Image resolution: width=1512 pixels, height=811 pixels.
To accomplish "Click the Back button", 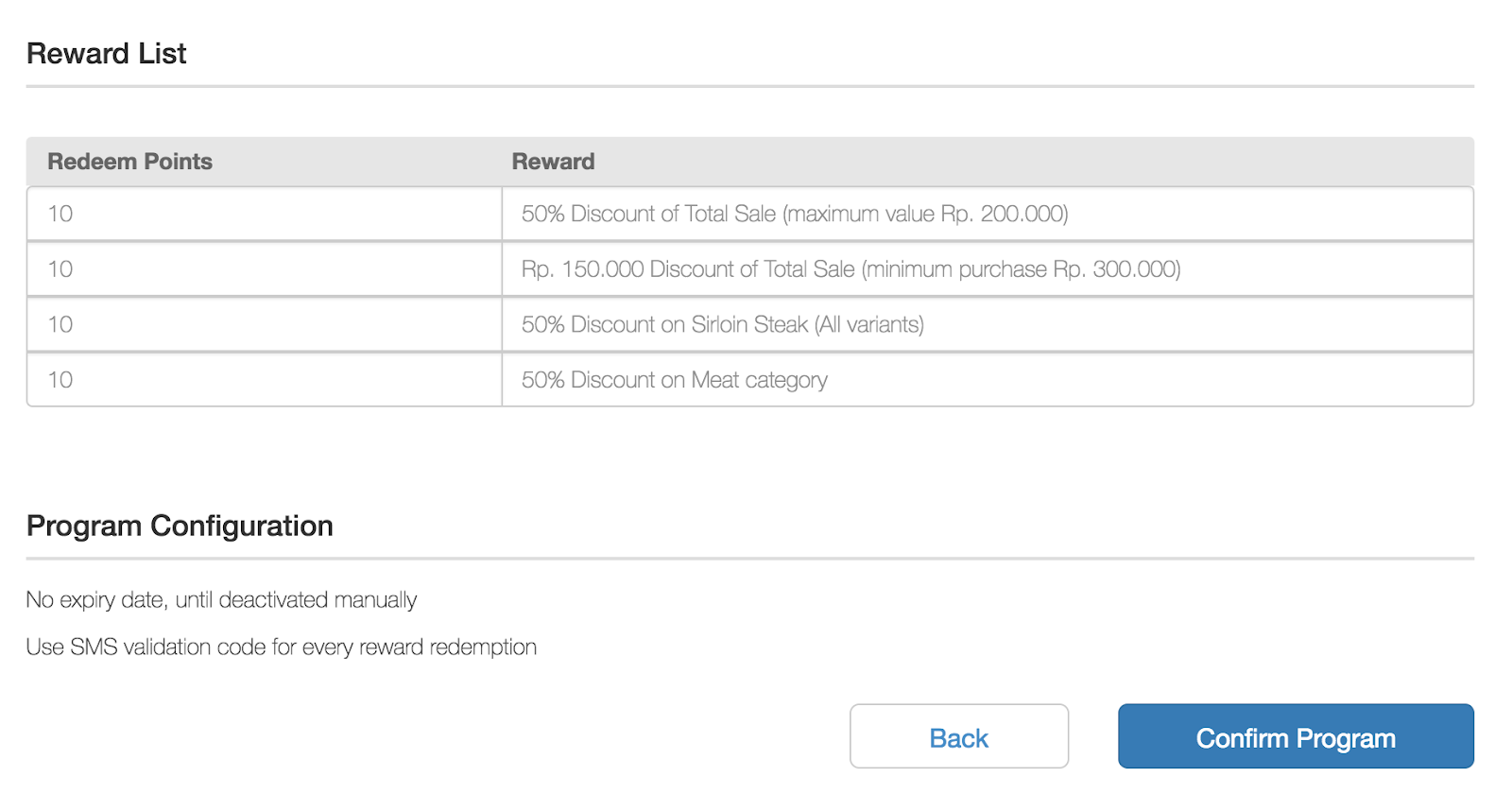I will [958, 736].
